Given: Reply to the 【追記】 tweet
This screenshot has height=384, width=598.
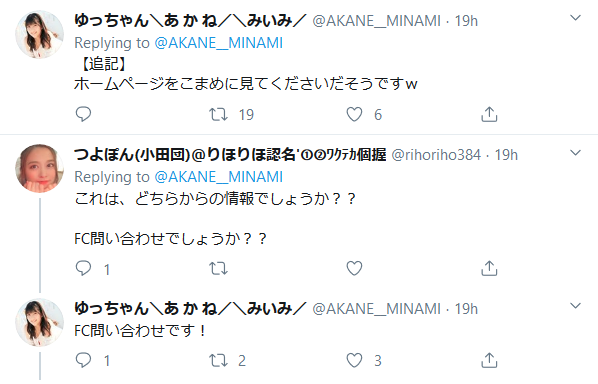Looking at the screenshot, I should [83, 114].
